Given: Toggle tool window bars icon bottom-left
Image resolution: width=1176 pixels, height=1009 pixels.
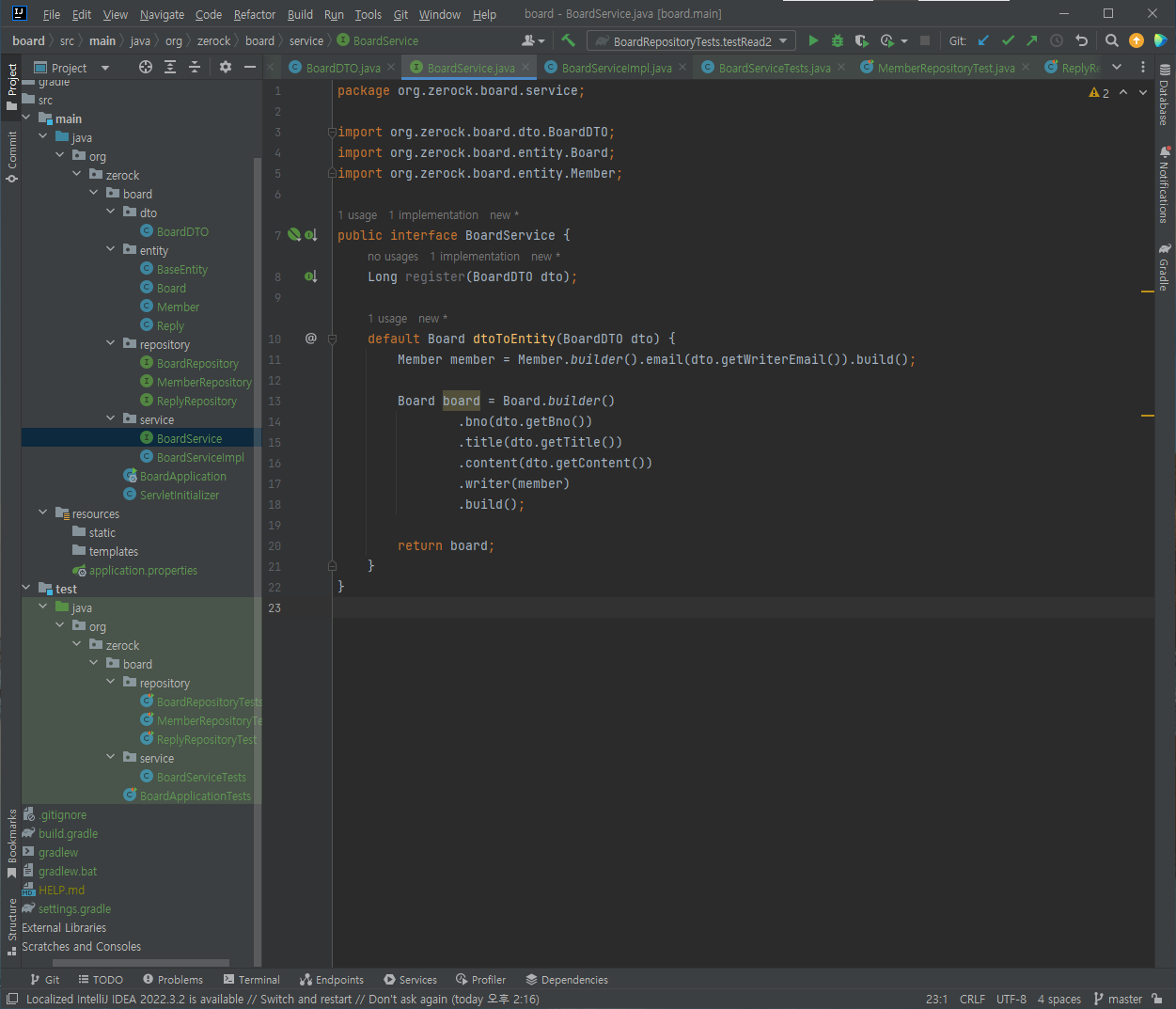Looking at the screenshot, I should [12, 999].
